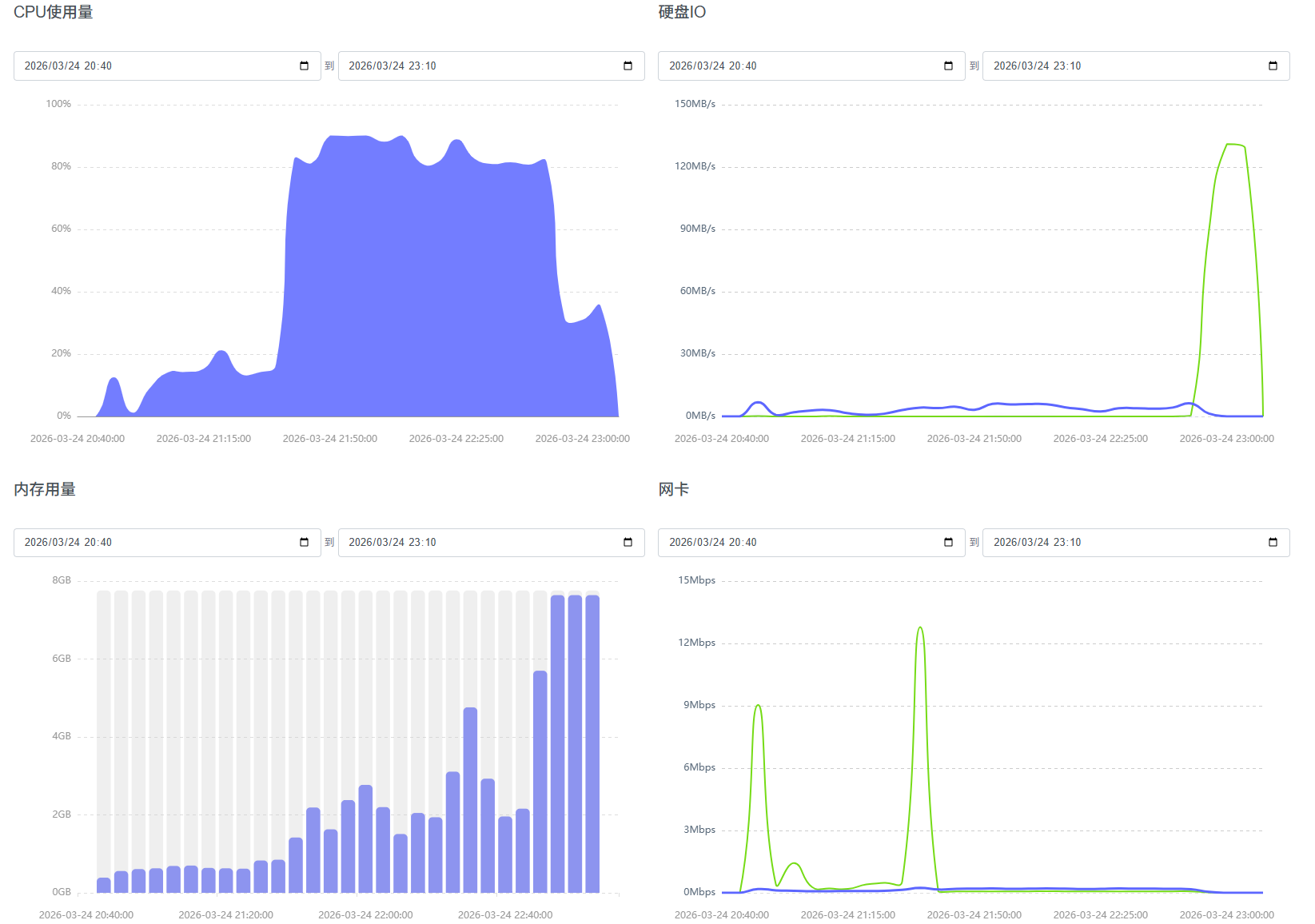Click the green disk IO peak
This screenshot has width=1315, height=924.
1235,145
